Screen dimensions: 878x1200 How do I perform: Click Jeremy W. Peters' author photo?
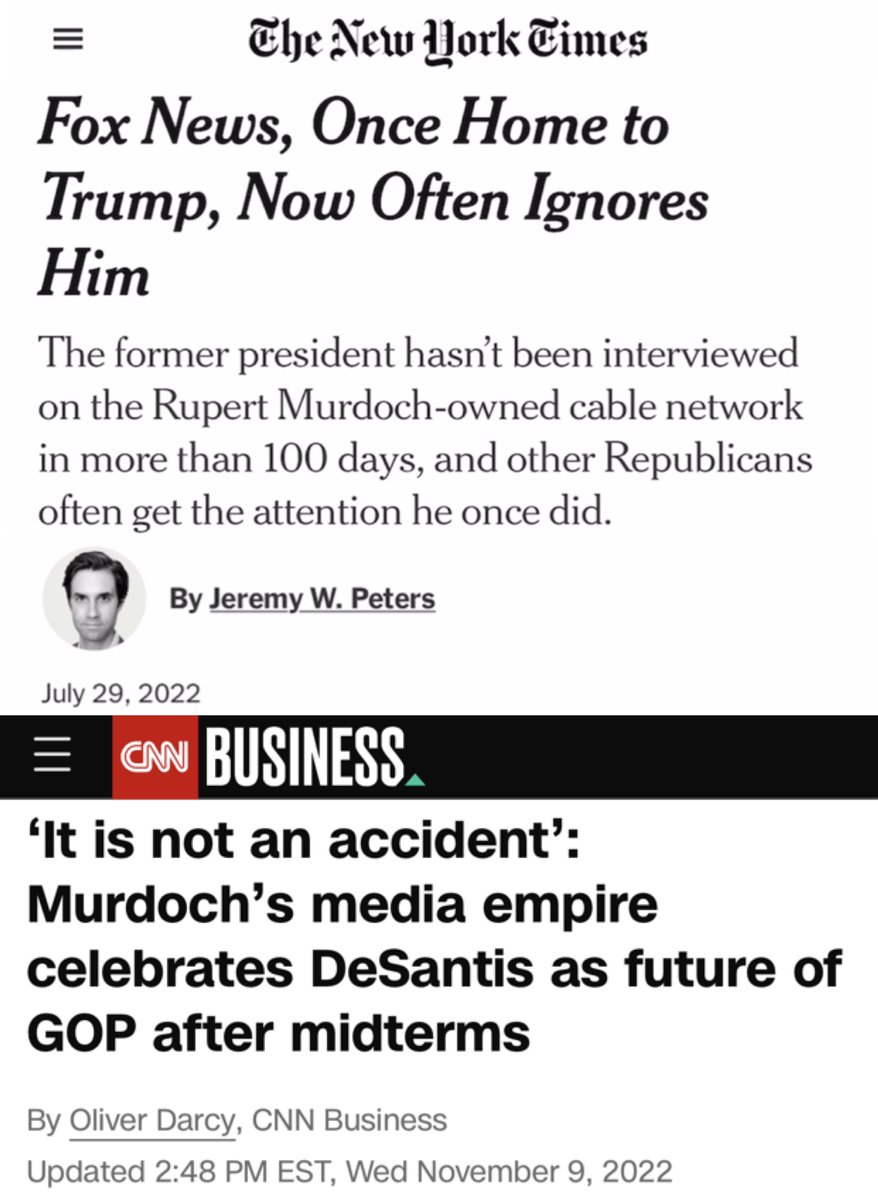[95, 599]
